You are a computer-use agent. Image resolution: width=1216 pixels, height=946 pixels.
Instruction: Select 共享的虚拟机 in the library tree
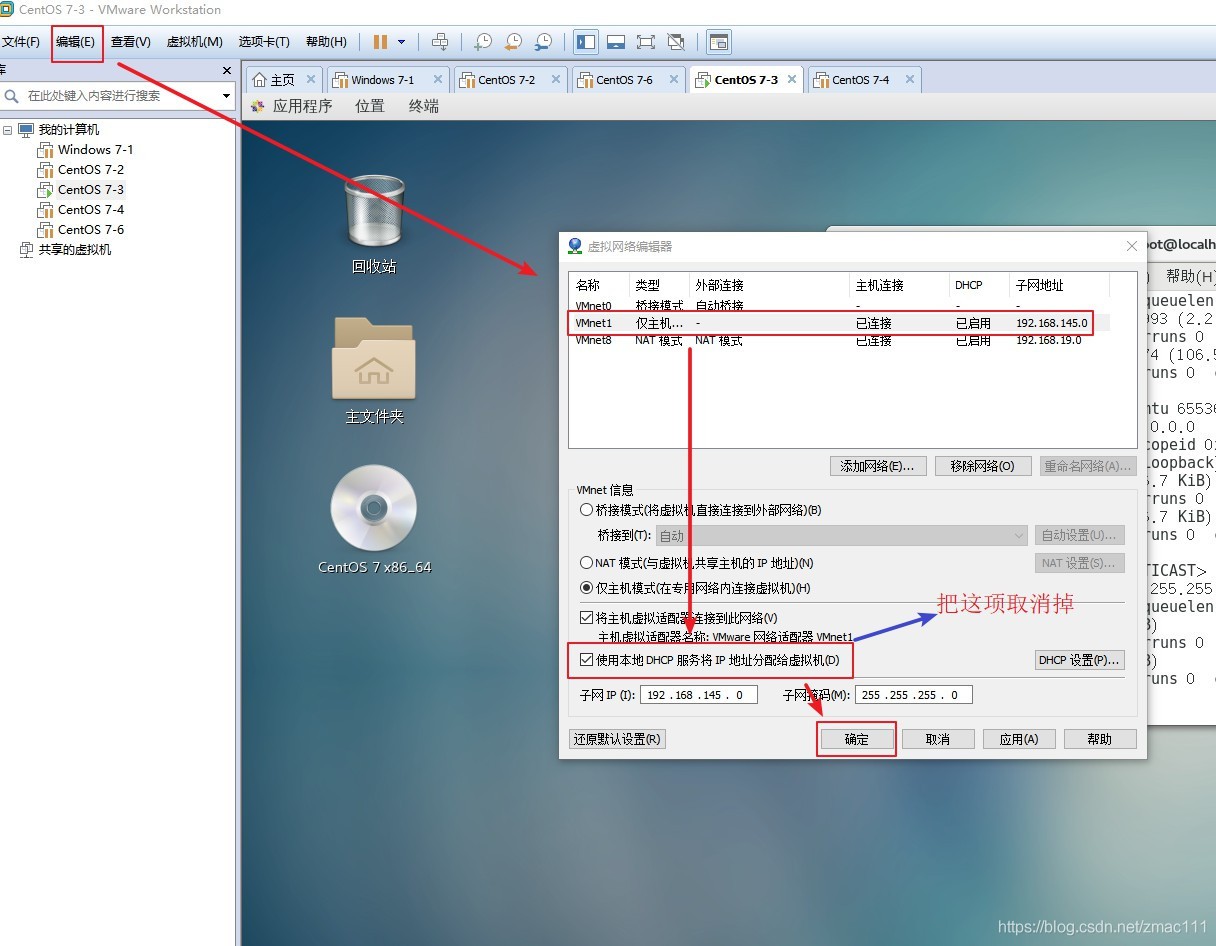coord(74,250)
